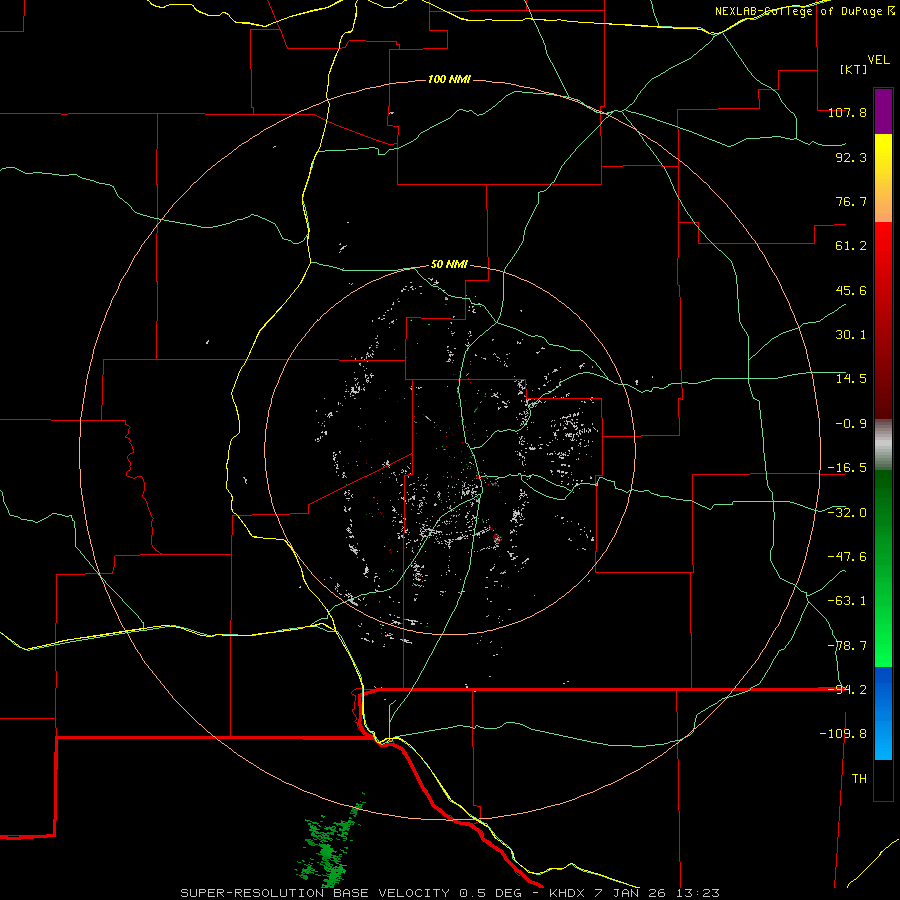Click the 107.8 velocity scale value
Screen dimensions: 900x900
coord(847,112)
